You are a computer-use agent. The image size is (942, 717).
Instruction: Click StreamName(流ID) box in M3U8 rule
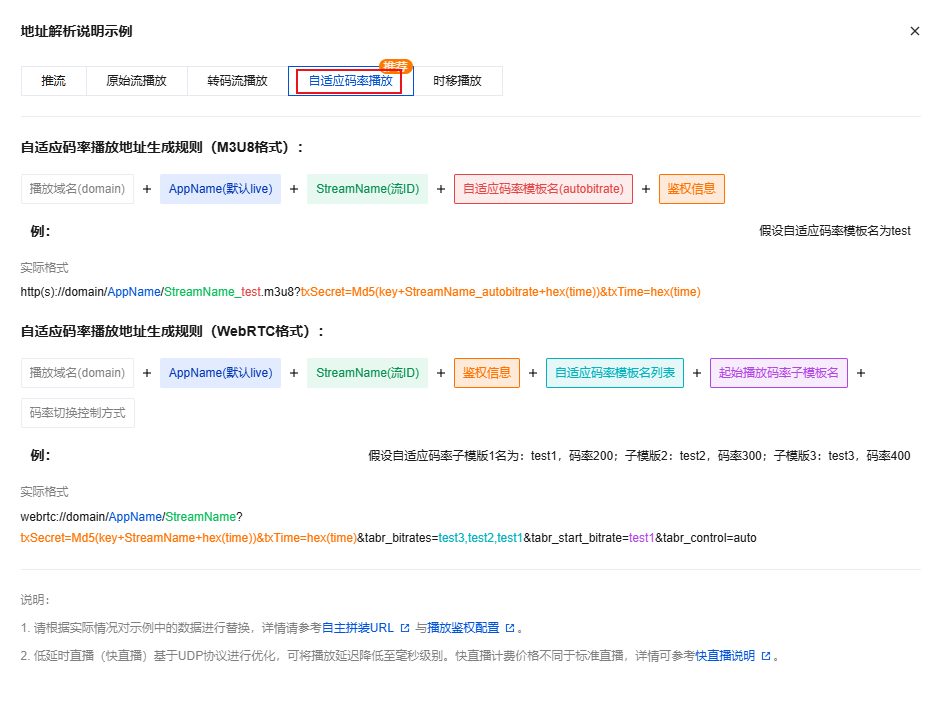(368, 189)
